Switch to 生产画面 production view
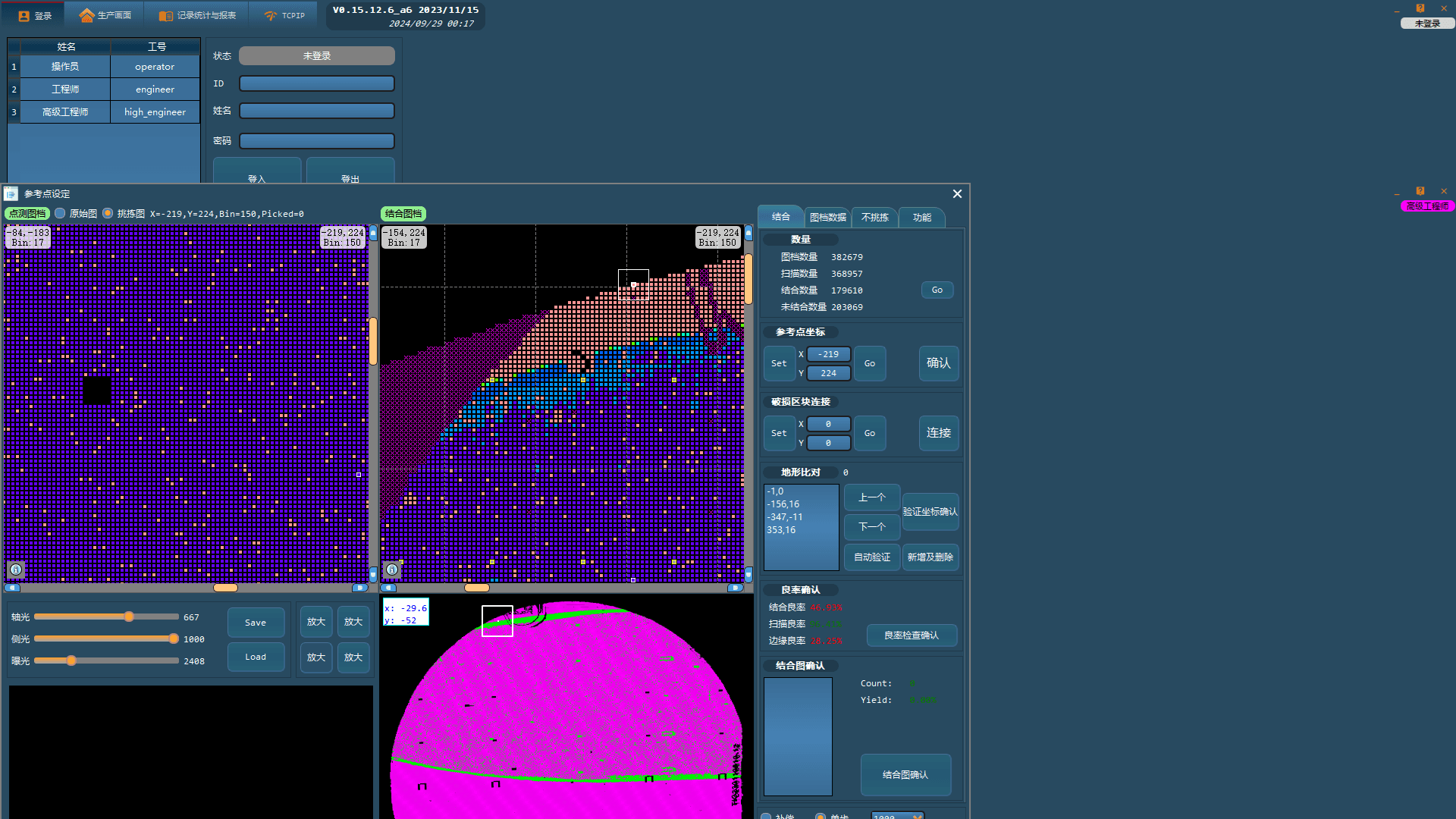The width and height of the screenshot is (1456, 819). pos(105,15)
